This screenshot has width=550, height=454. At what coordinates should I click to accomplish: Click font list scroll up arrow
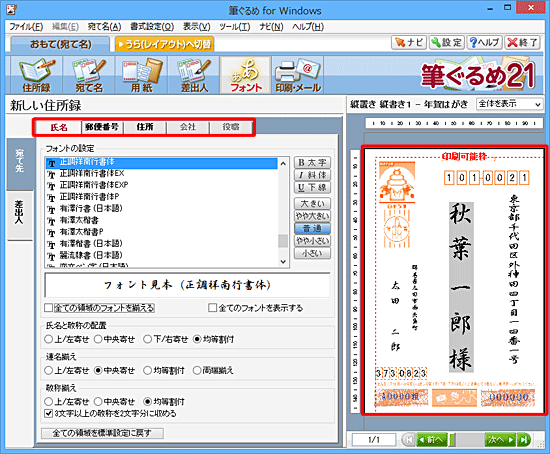click(283, 163)
